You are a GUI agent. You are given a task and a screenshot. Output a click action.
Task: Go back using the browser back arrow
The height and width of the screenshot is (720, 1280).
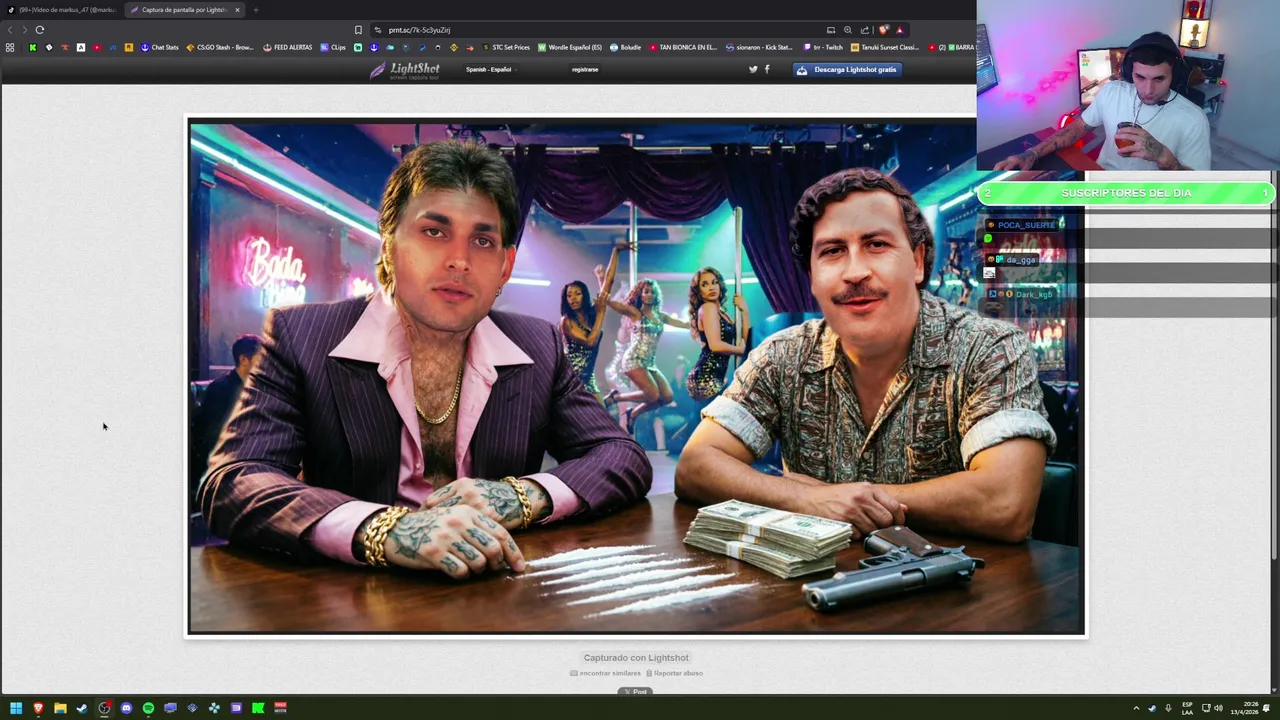[10, 30]
